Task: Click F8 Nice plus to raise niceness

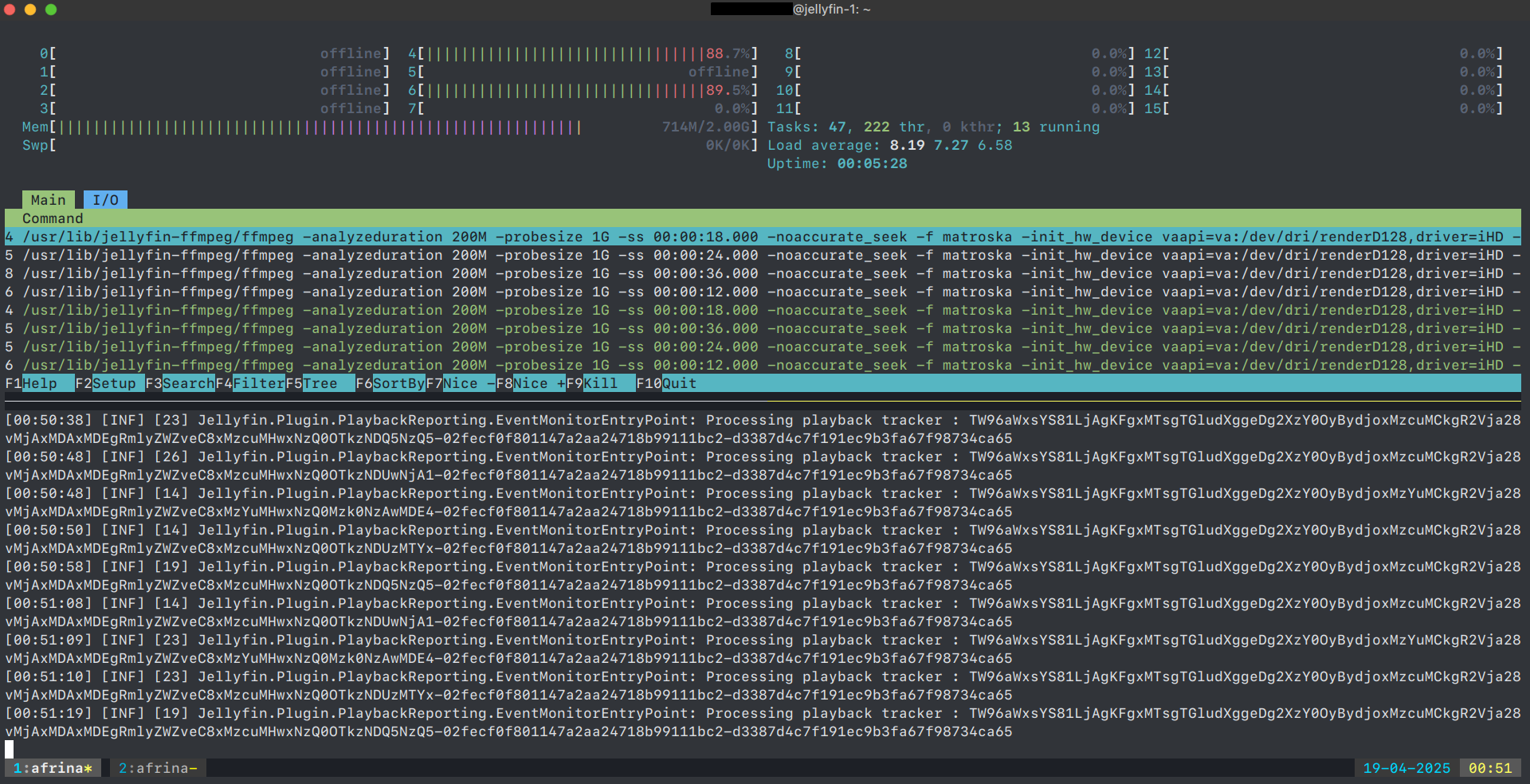Action: (x=539, y=383)
